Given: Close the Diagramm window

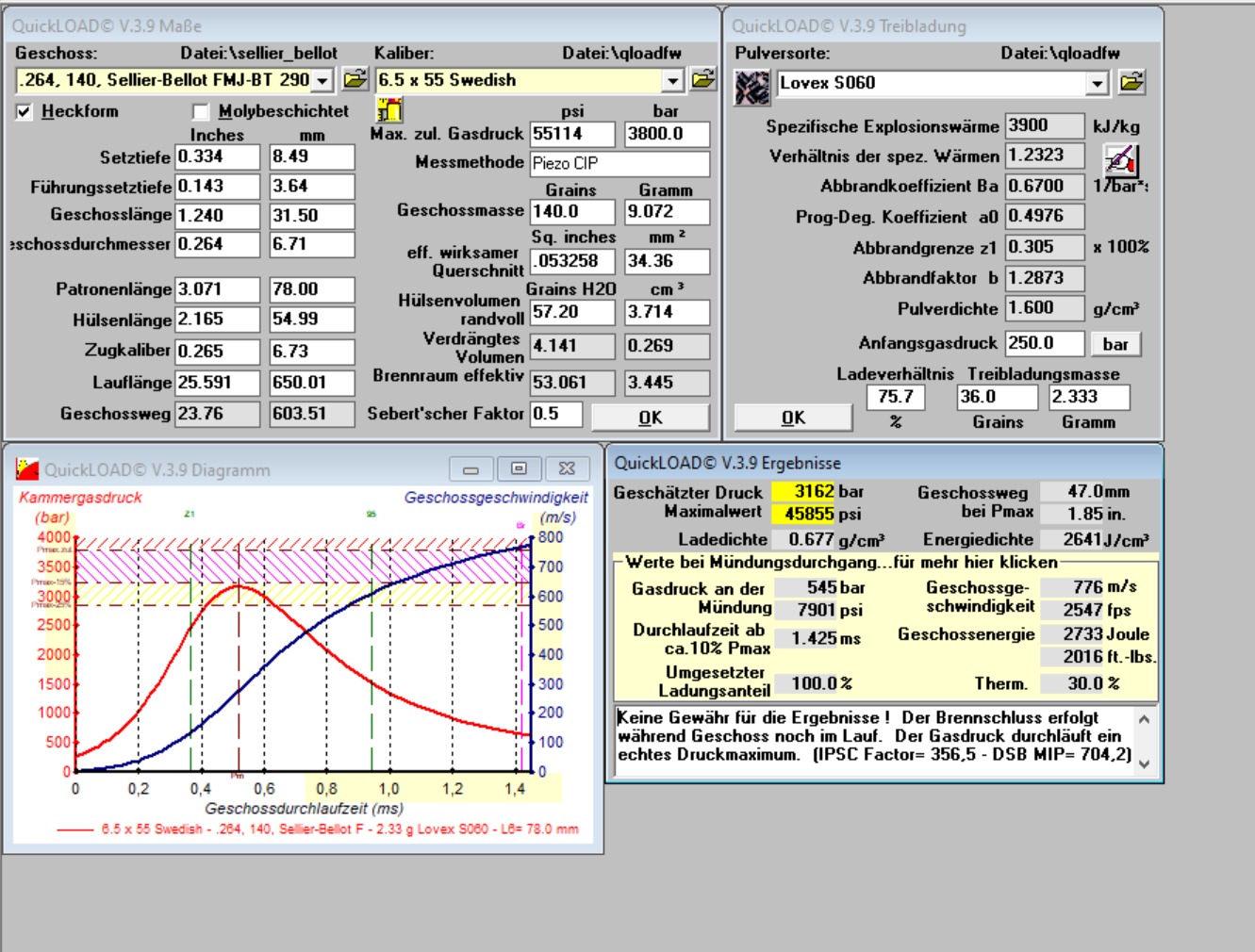Looking at the screenshot, I should click(x=567, y=468).
